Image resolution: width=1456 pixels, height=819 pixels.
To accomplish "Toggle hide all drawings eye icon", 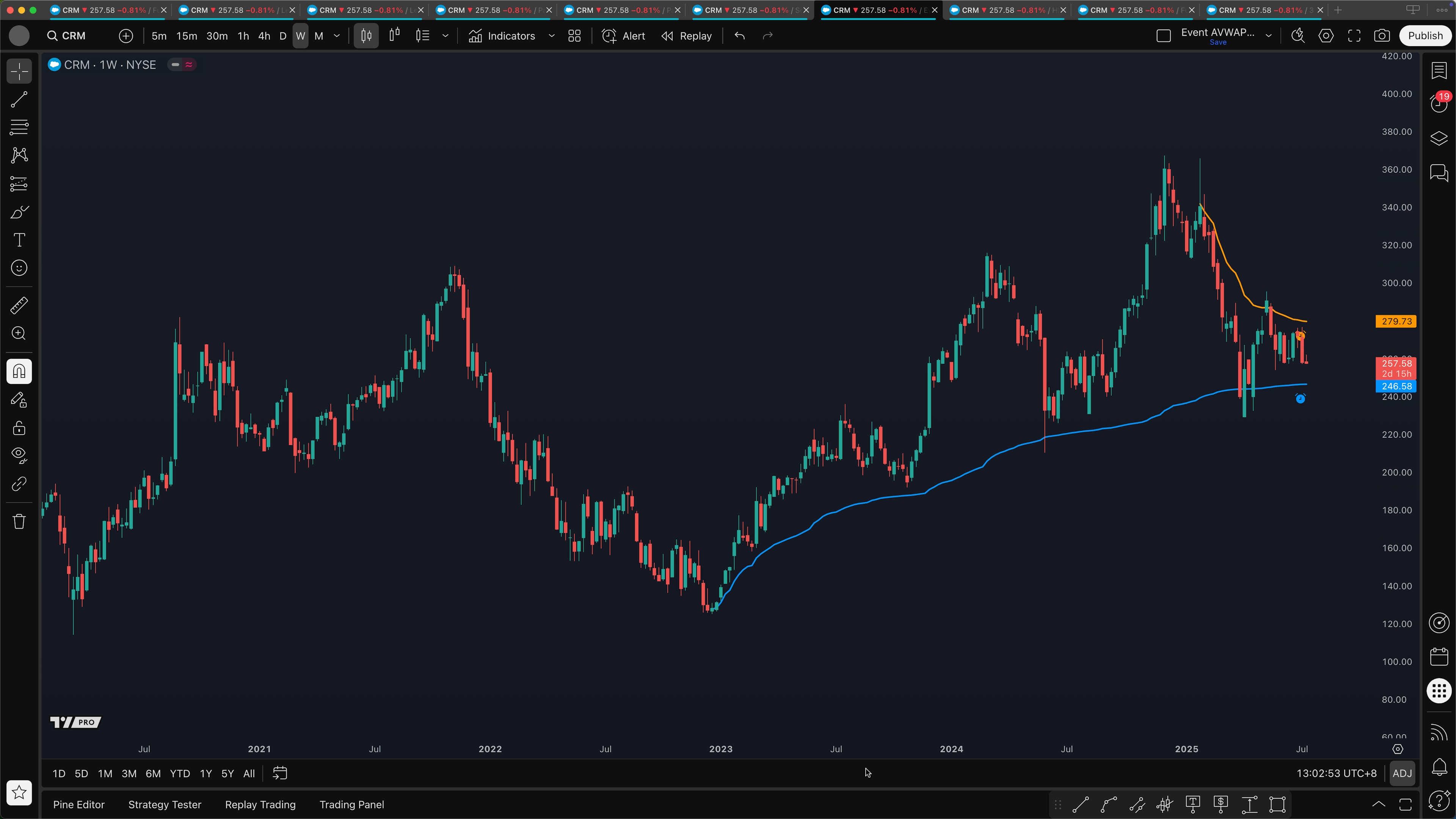I will (19, 455).
